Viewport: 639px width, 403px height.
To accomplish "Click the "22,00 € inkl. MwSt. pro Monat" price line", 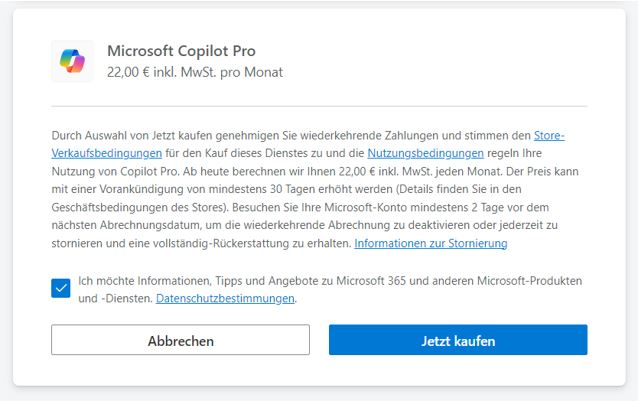I will point(194,72).
